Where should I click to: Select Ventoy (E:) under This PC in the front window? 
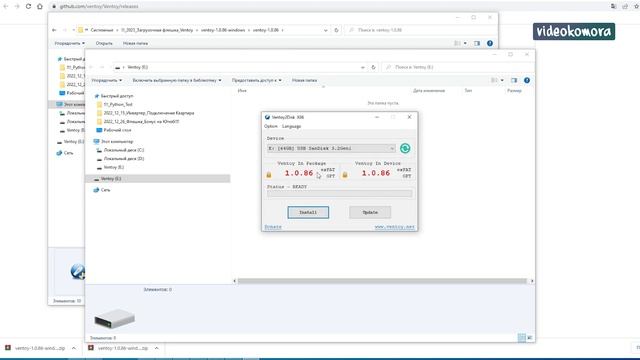coord(113,167)
